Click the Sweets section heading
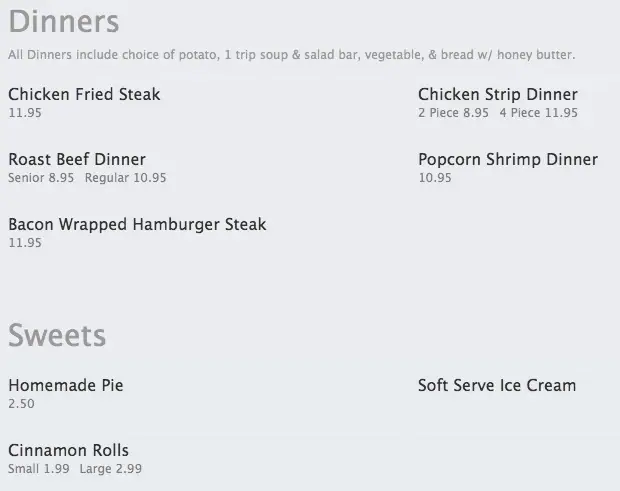The height and width of the screenshot is (491, 620). pyautogui.click(x=57, y=335)
